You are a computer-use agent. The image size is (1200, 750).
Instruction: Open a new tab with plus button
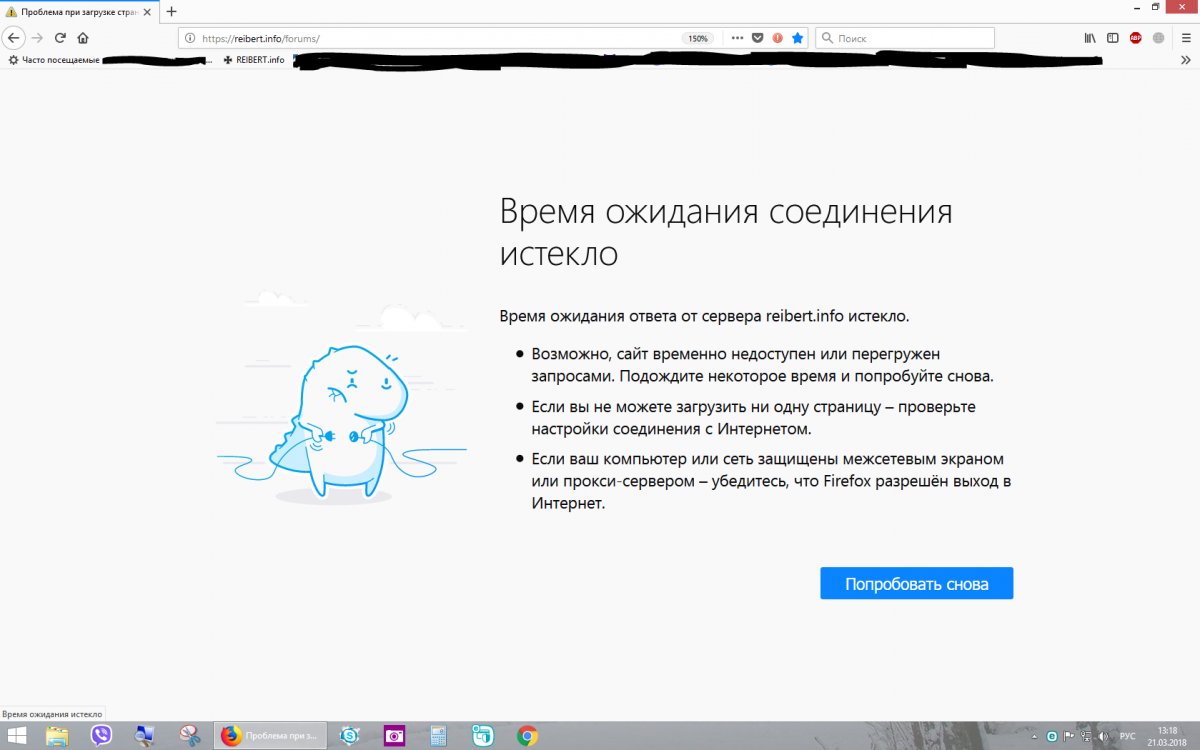tap(171, 12)
